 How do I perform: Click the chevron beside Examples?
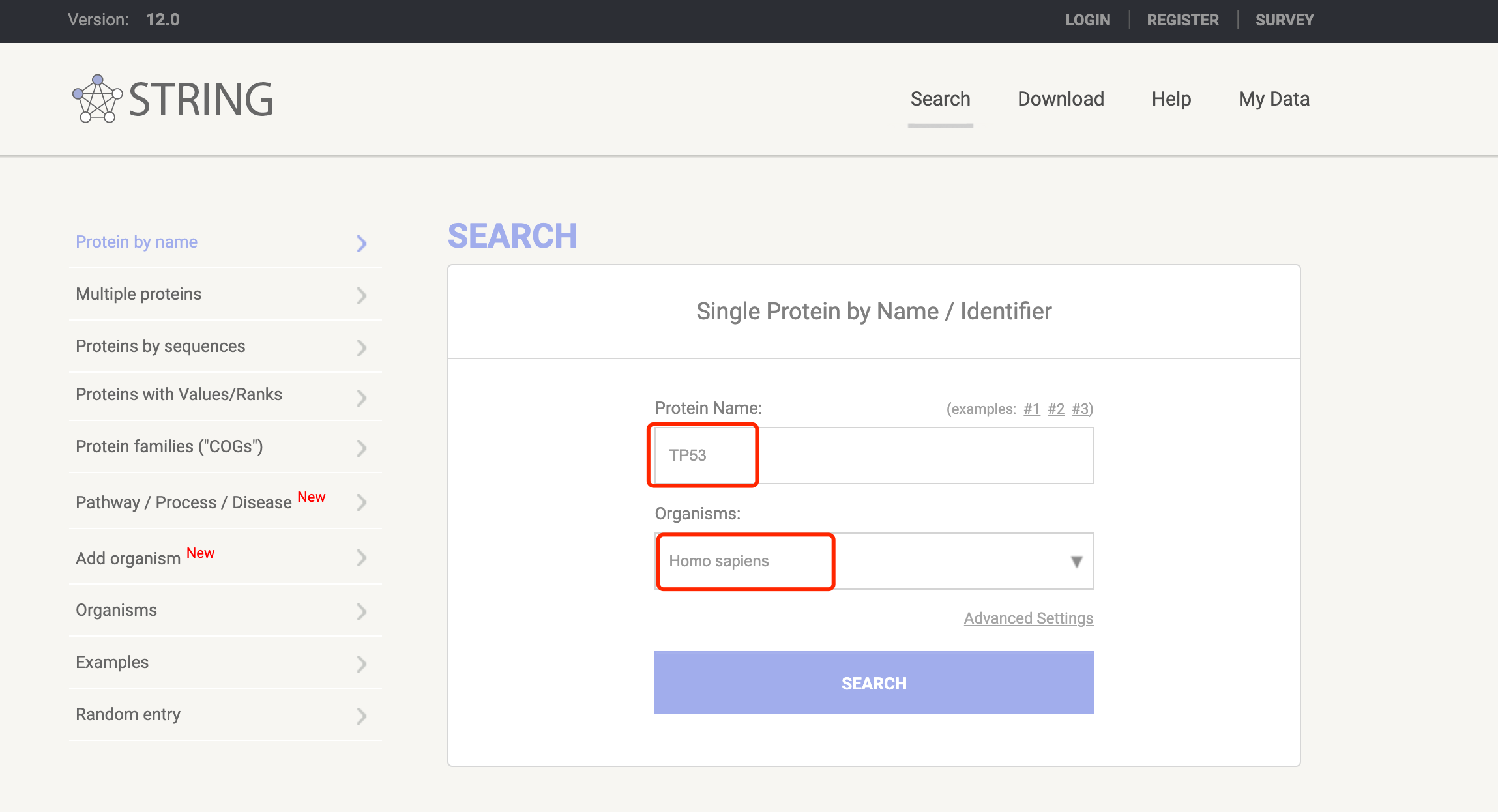click(x=362, y=663)
